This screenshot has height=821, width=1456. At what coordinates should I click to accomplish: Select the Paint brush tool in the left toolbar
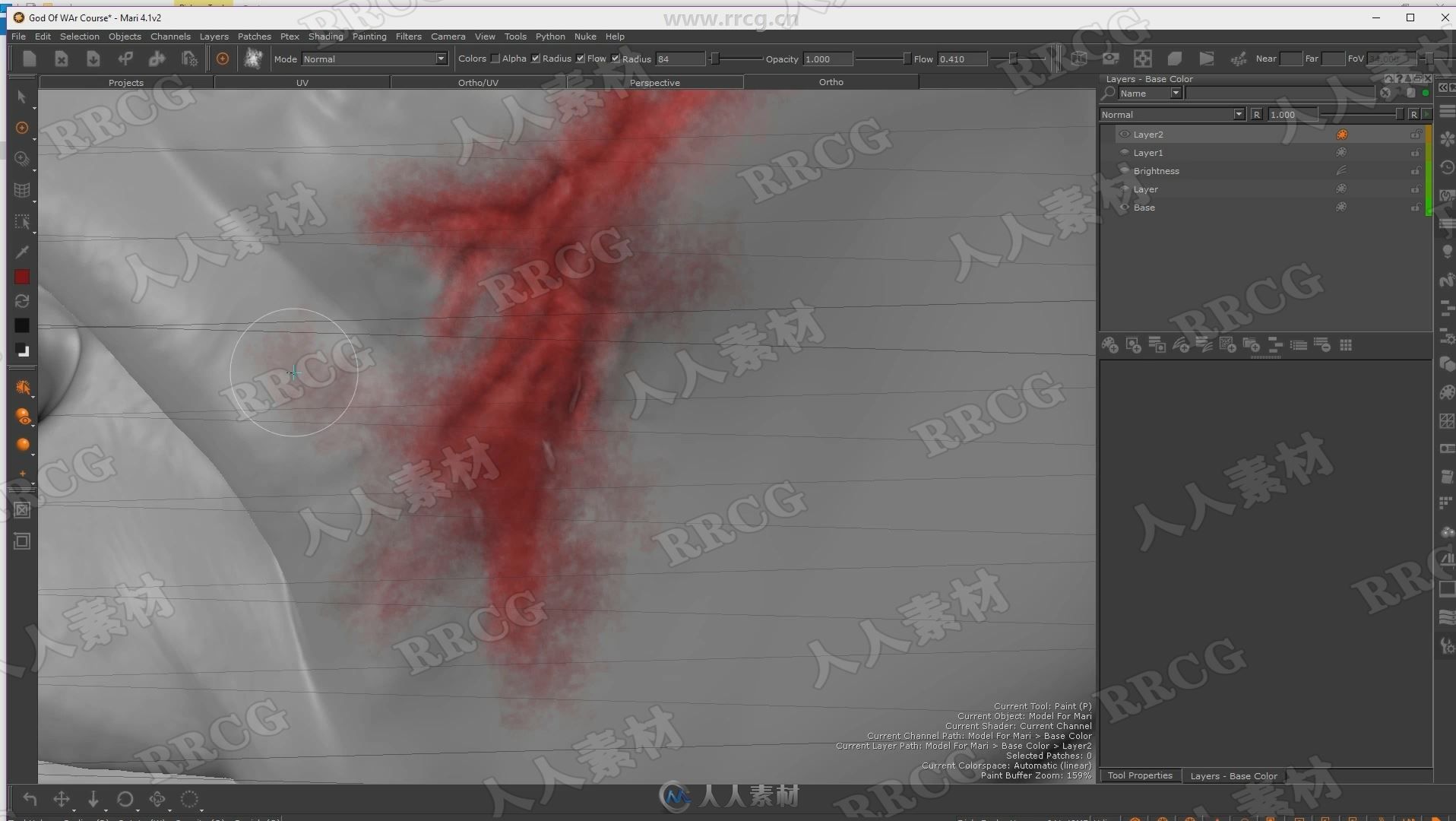(22, 128)
